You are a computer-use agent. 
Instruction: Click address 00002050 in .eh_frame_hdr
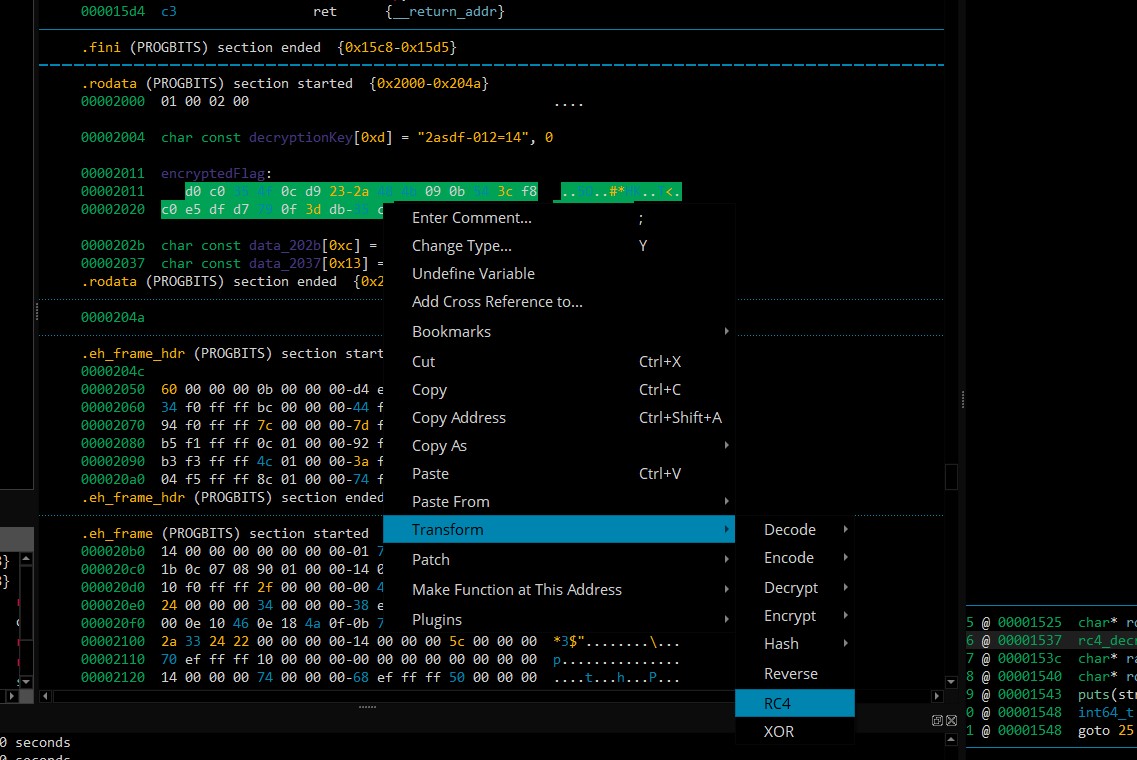[x=112, y=389]
